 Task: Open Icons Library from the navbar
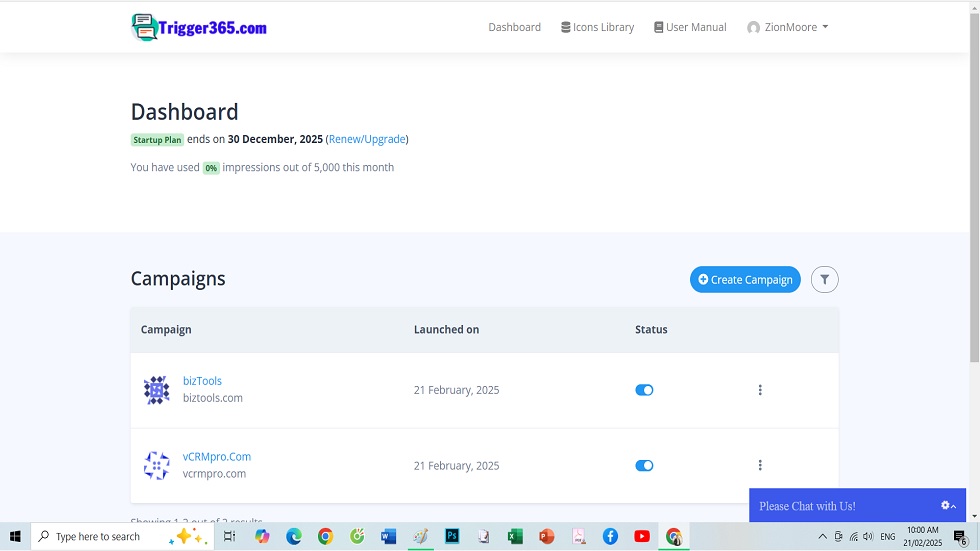(x=597, y=27)
